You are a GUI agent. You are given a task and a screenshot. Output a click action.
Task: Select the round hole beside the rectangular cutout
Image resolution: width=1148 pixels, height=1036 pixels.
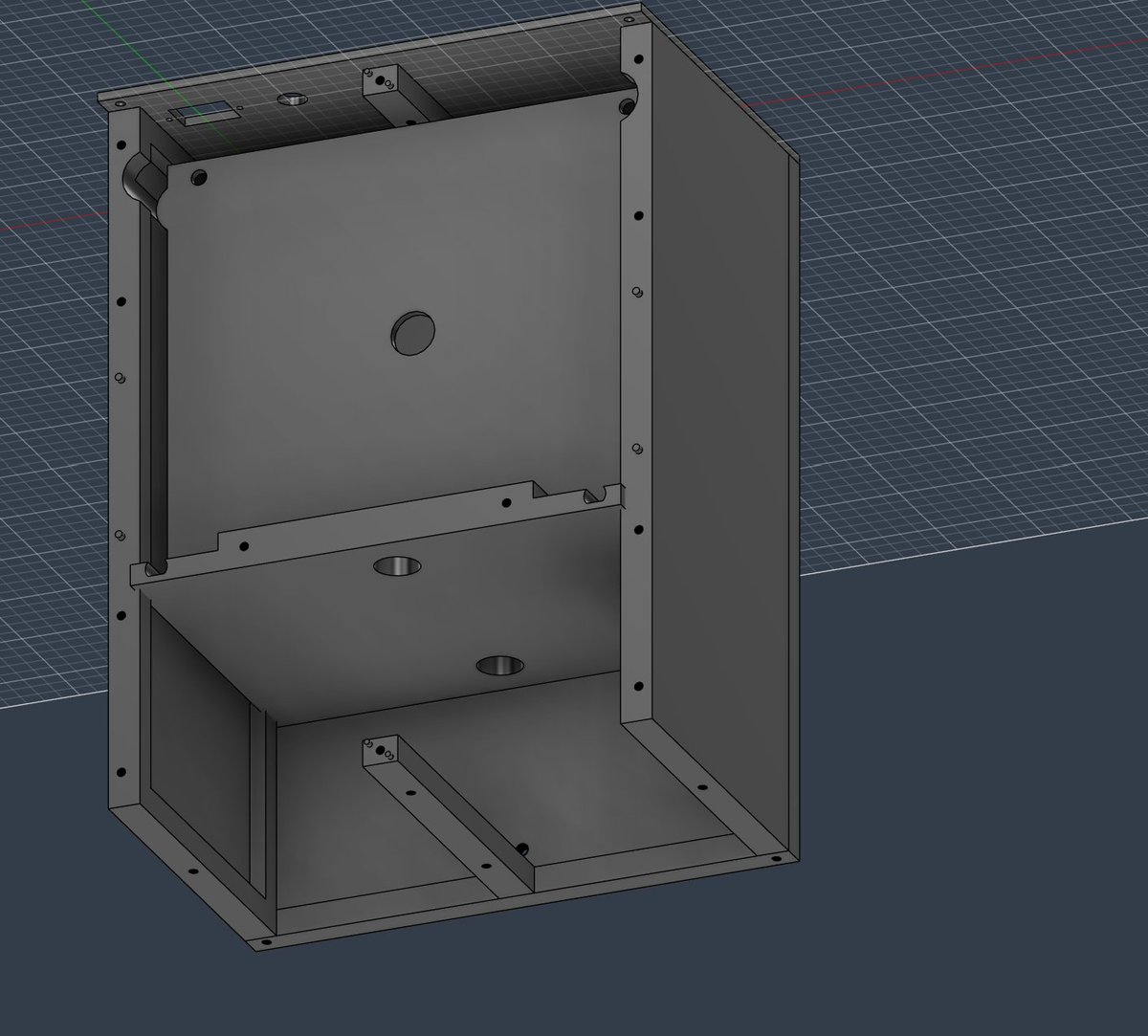click(x=293, y=99)
